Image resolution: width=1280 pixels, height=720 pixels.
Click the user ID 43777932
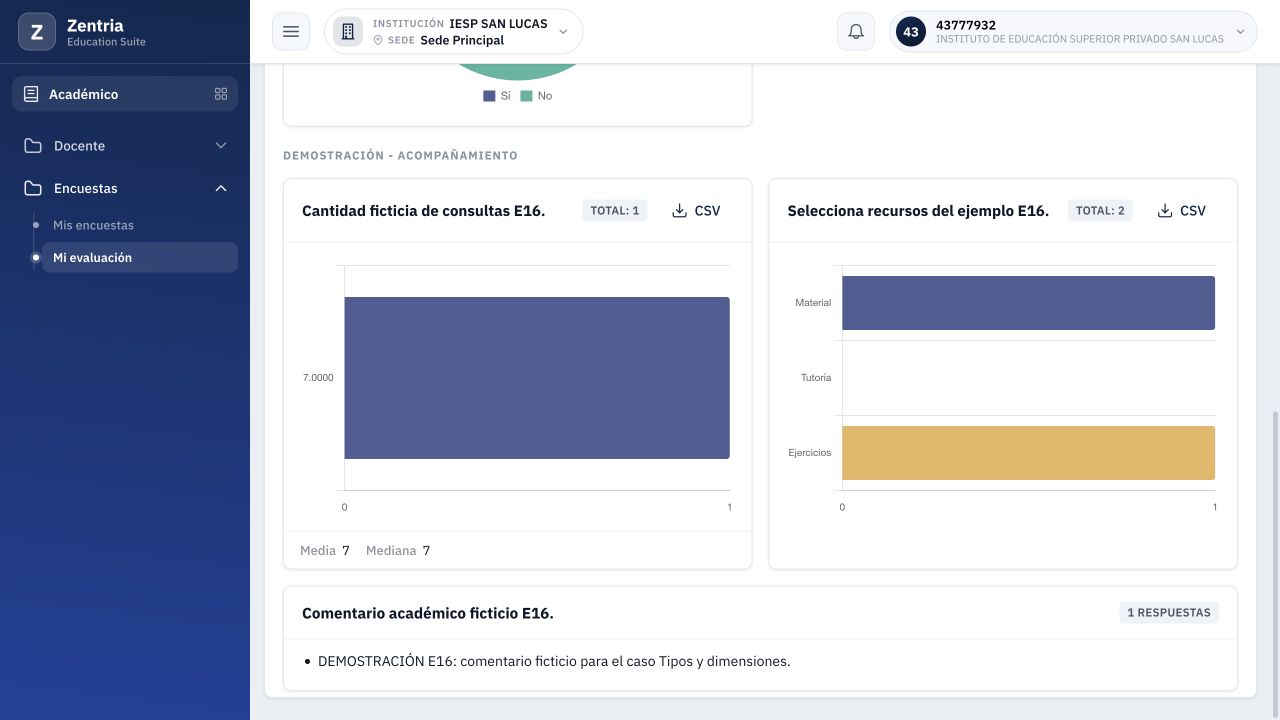coord(966,25)
